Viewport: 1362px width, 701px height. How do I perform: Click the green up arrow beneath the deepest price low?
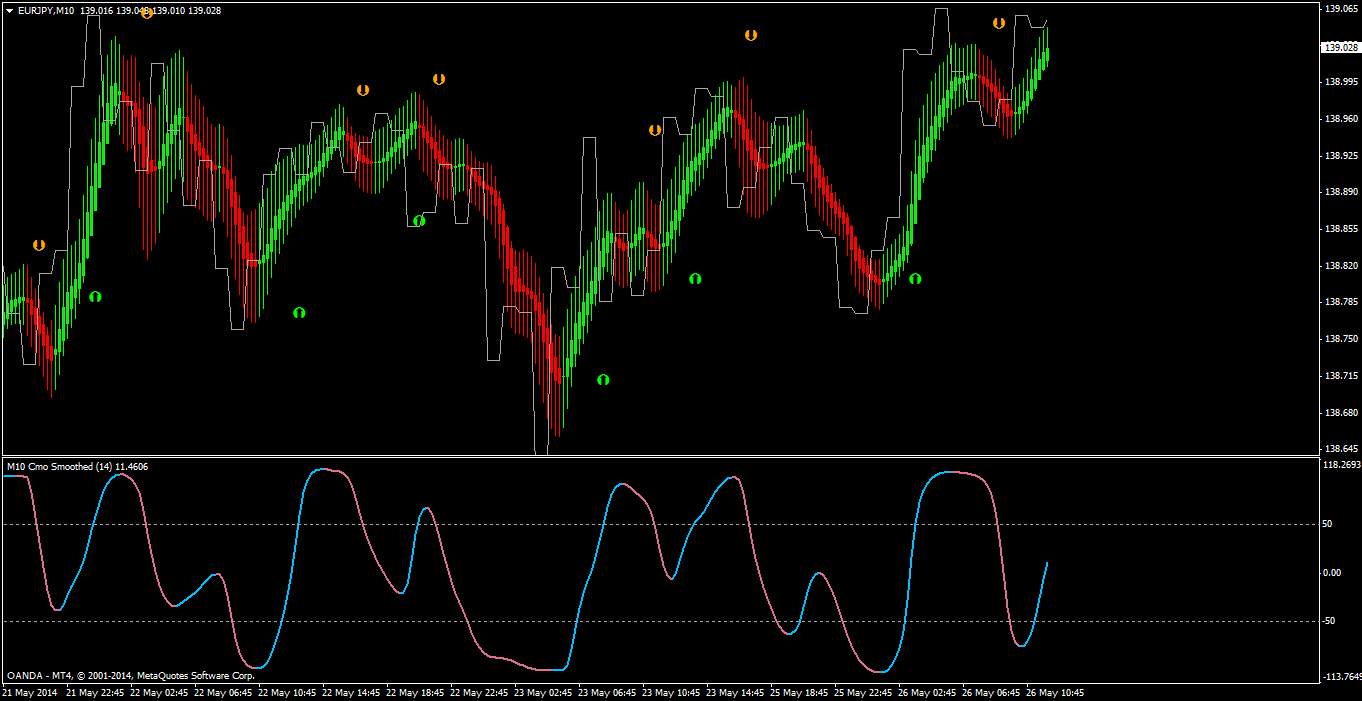[603, 380]
